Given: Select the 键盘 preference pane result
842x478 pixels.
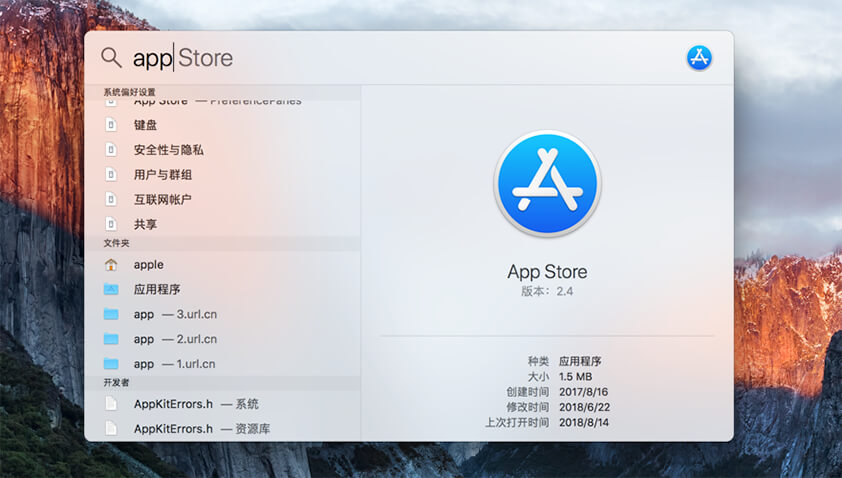Looking at the screenshot, I should tap(222, 125).
